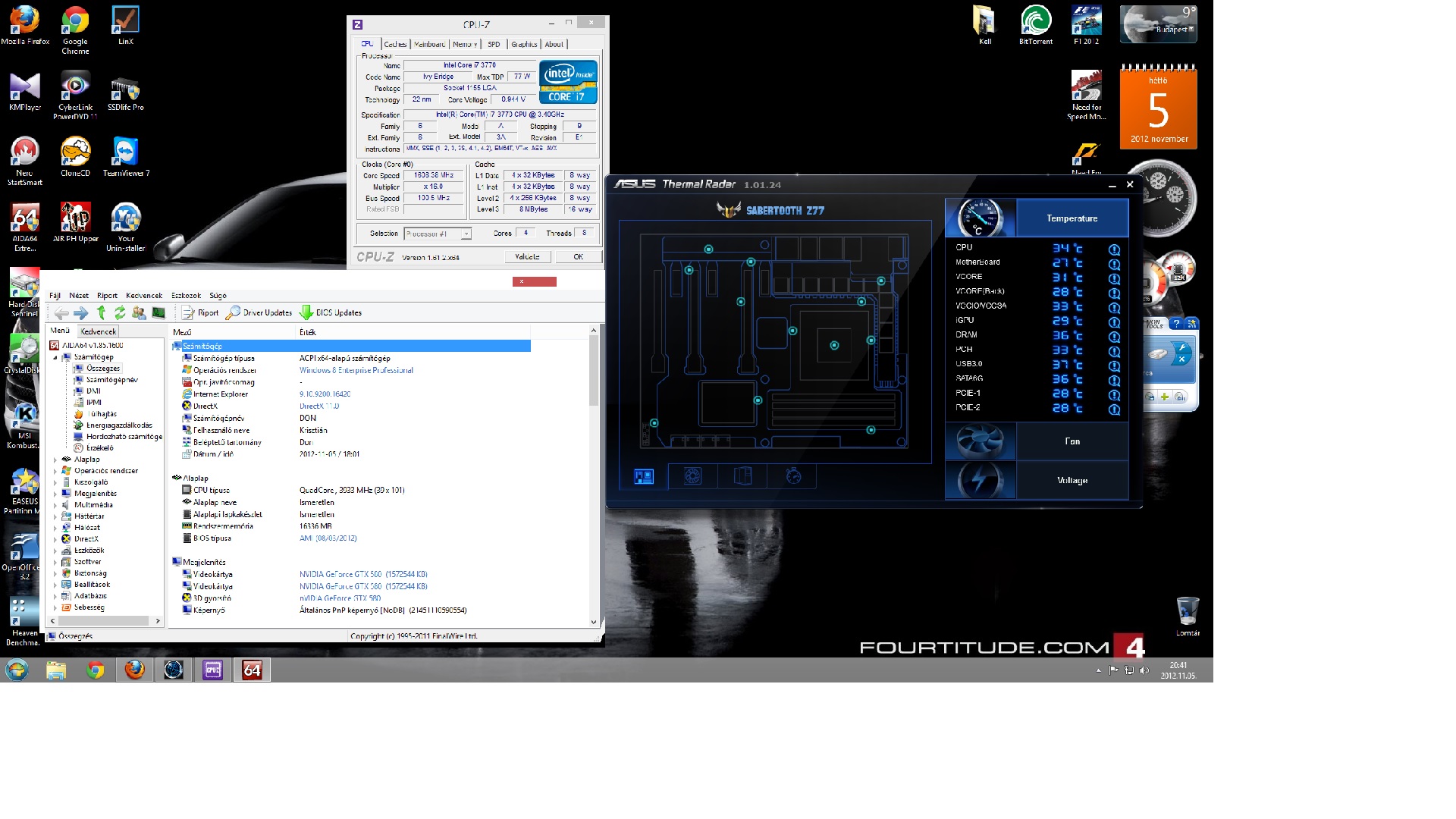
Task: Open the Recycle Bin desktop icon
Action: (x=1188, y=616)
